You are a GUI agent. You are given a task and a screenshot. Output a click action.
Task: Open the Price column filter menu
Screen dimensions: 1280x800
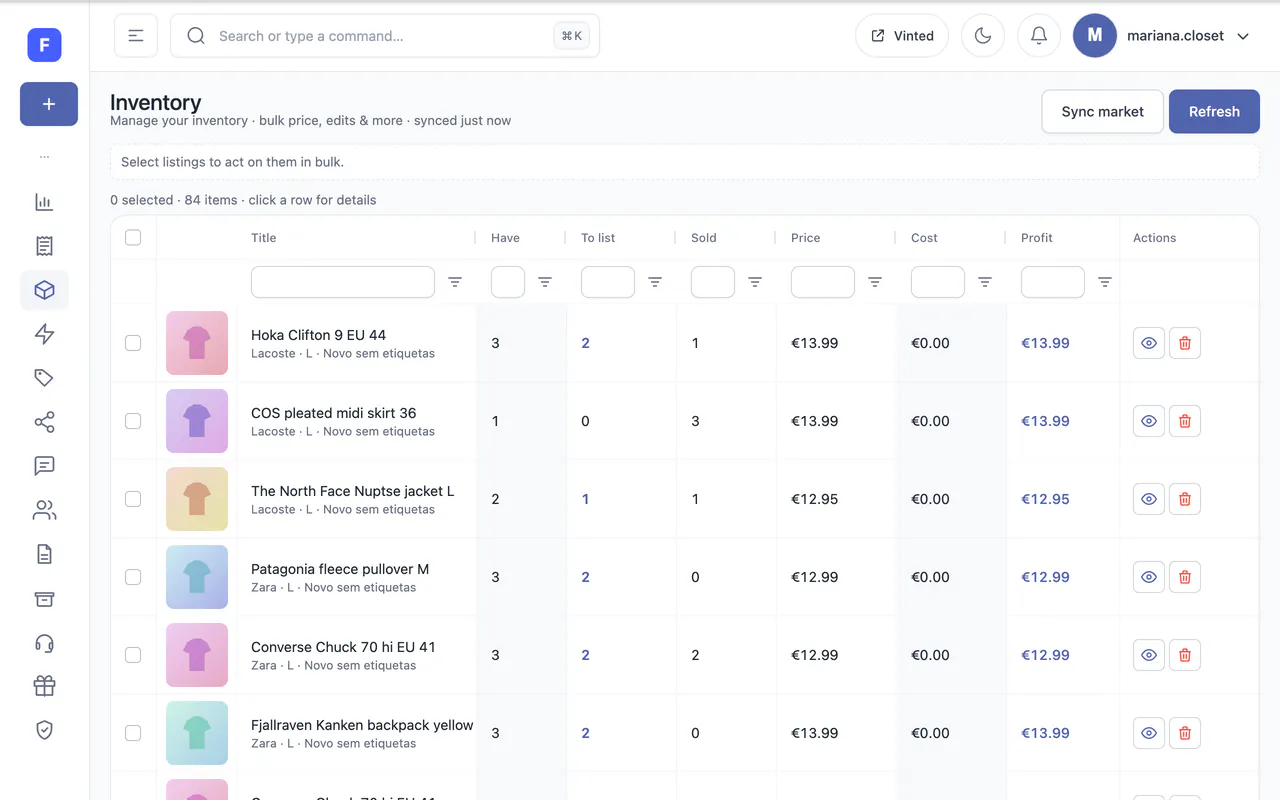point(875,282)
